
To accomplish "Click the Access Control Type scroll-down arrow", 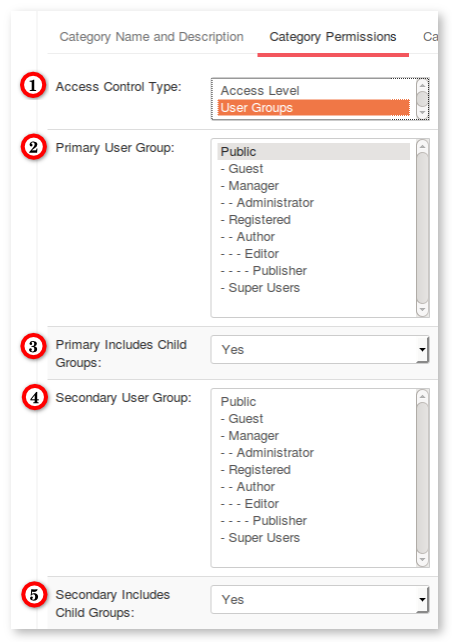I will pyautogui.click(x=422, y=113).
